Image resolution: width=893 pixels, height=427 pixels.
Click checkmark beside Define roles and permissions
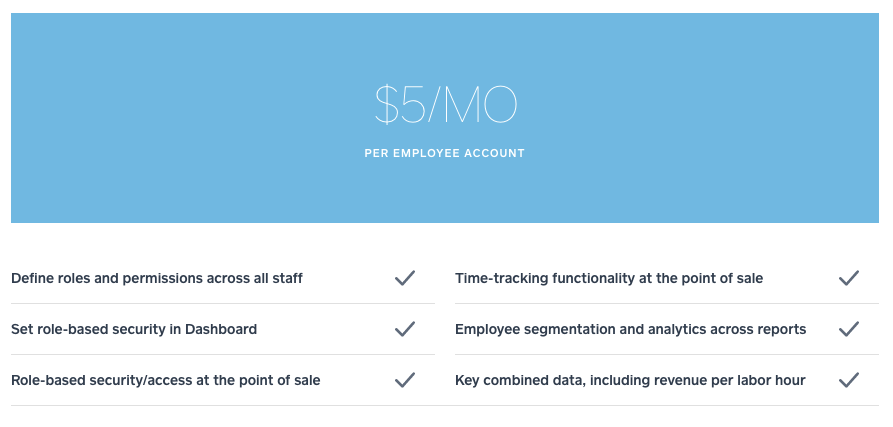click(x=405, y=278)
